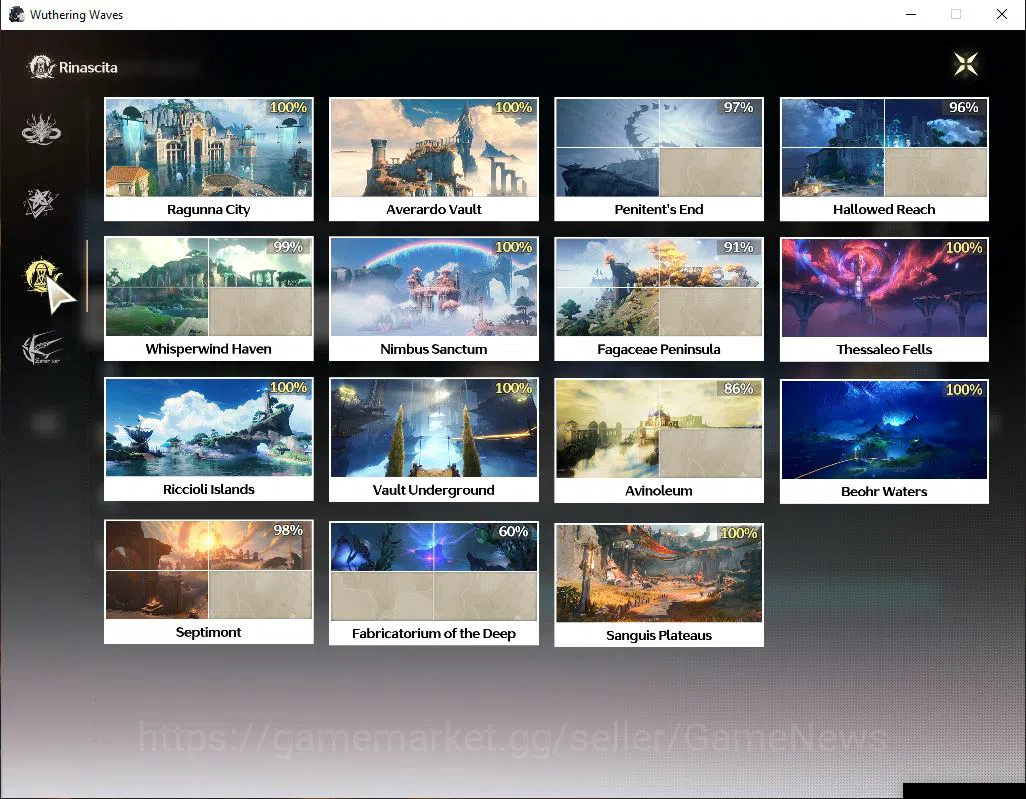The width and height of the screenshot is (1026, 799).
Task: Select the highlighted Rinascita emblem in sidebar
Action: coord(41,275)
